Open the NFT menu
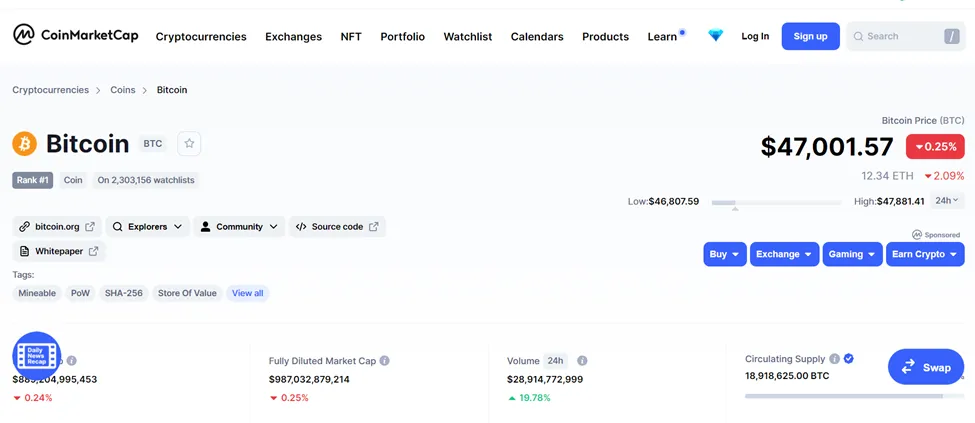Viewport: 975px width, 423px height. pos(351,37)
